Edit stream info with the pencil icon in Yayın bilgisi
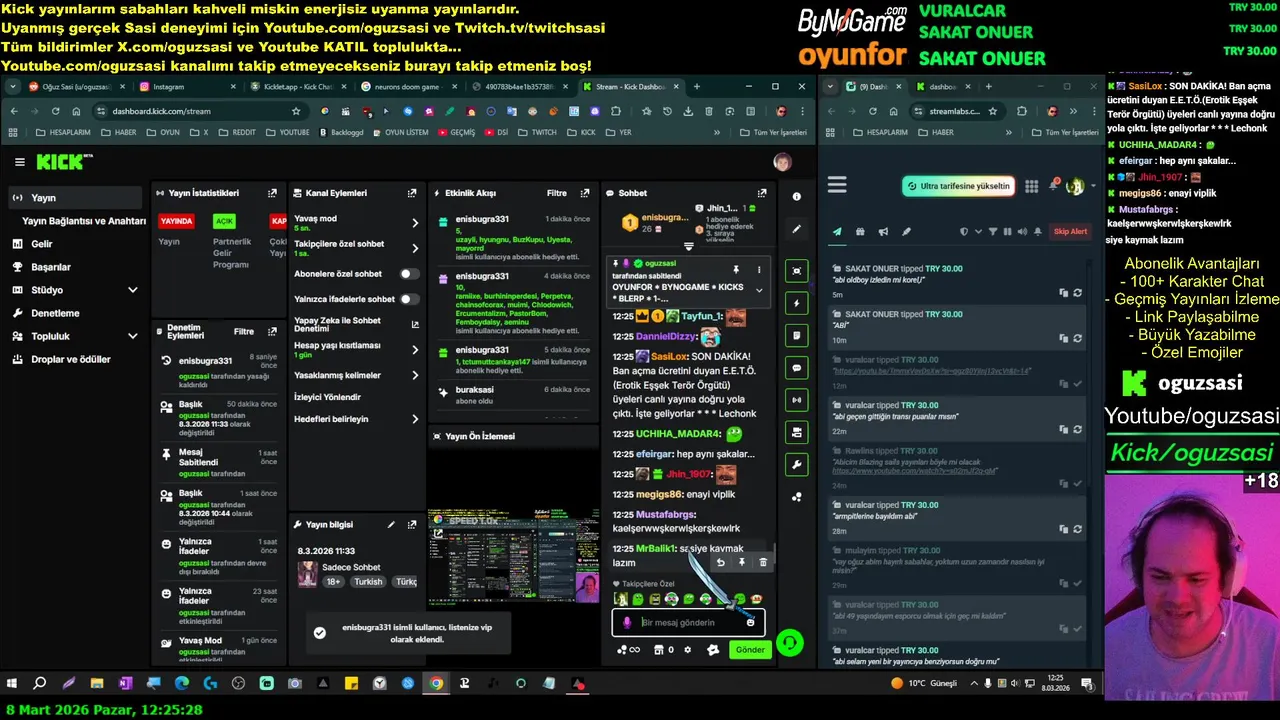This screenshot has width=1280, height=720. [x=391, y=524]
